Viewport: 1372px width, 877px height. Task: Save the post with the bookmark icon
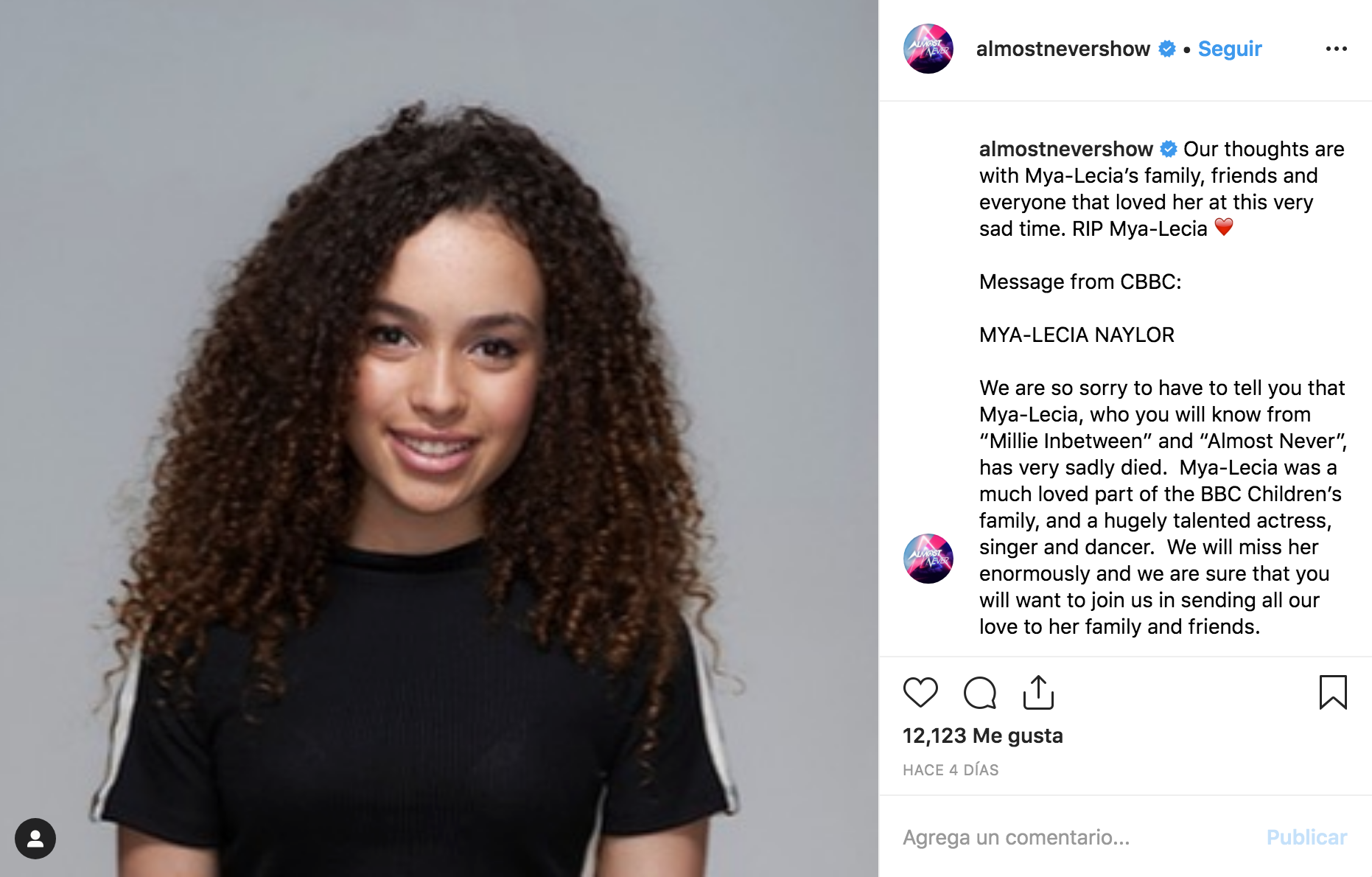[x=1333, y=692]
